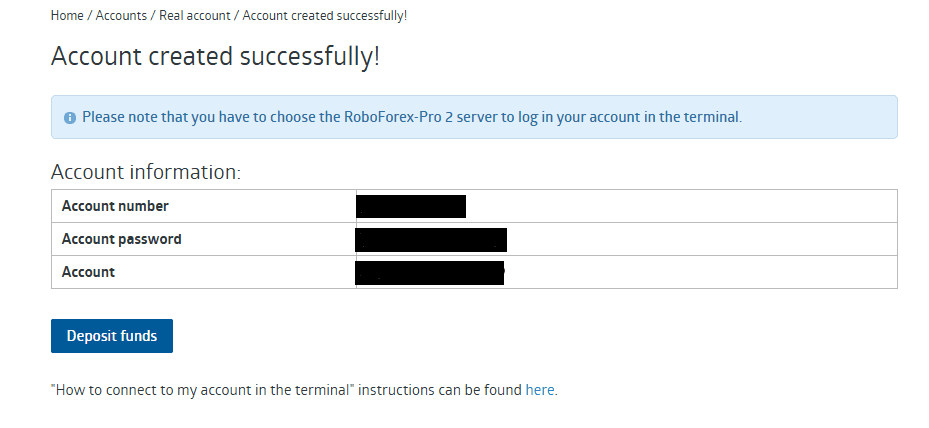
Task: Go to Home in the breadcrumb
Action: pos(66,16)
